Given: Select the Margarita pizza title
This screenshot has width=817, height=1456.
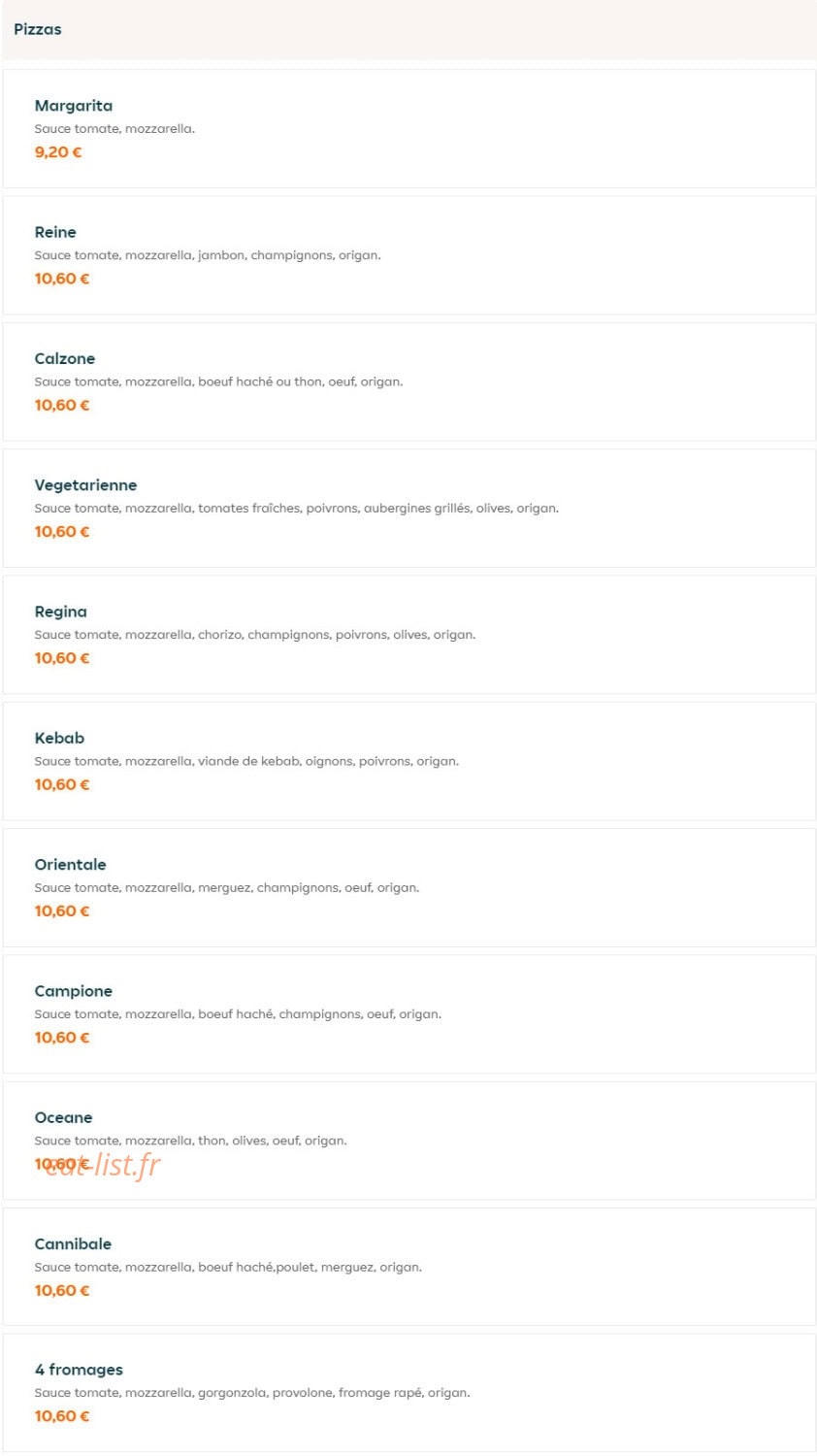Looking at the screenshot, I should [74, 106].
